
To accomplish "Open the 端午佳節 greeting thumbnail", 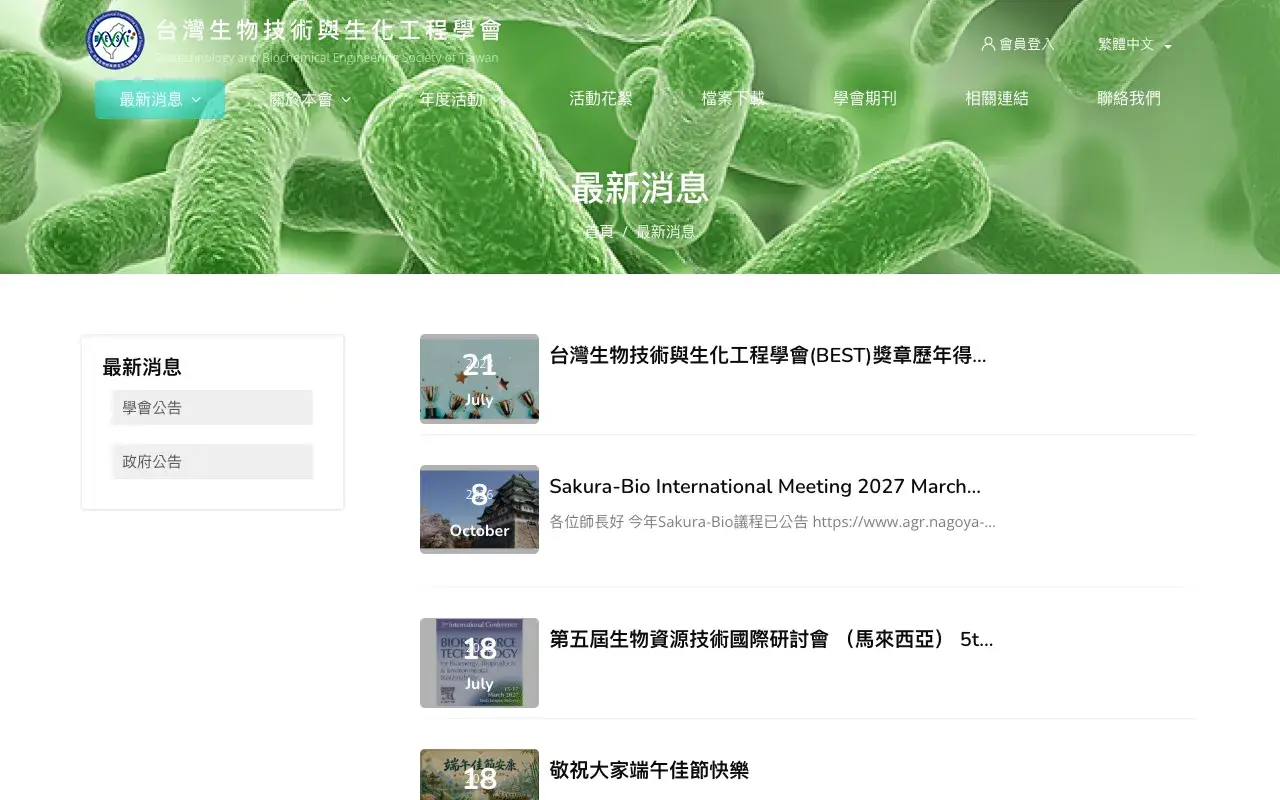I will click(x=479, y=775).
